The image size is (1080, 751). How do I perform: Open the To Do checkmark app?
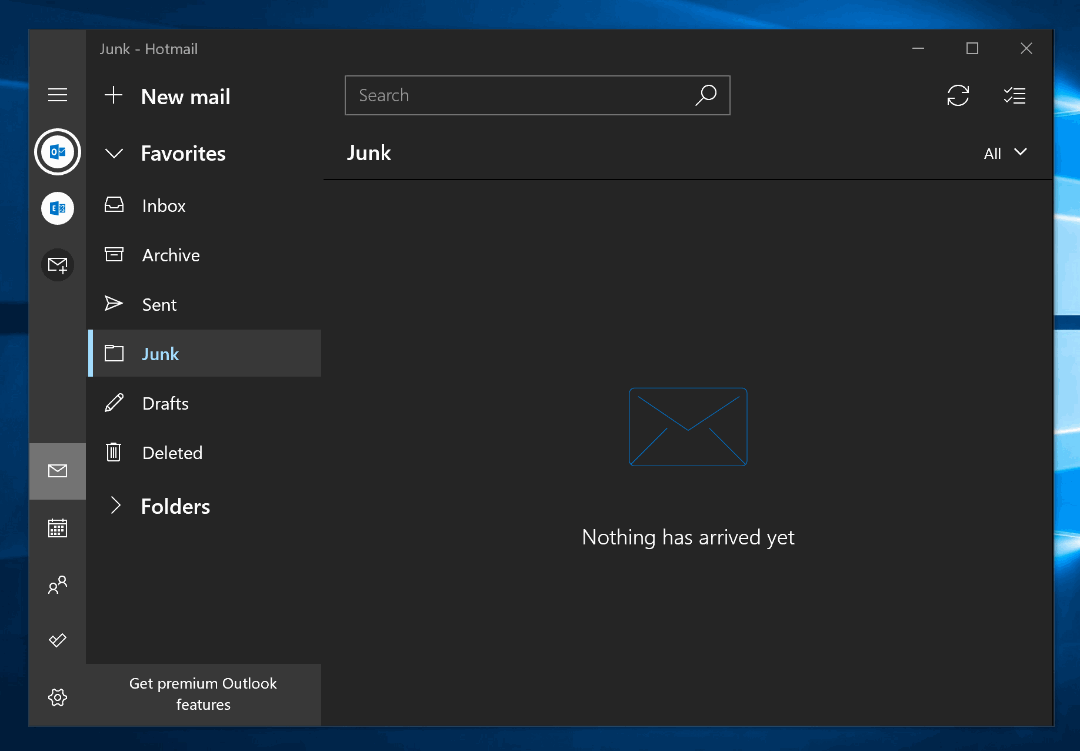57,641
